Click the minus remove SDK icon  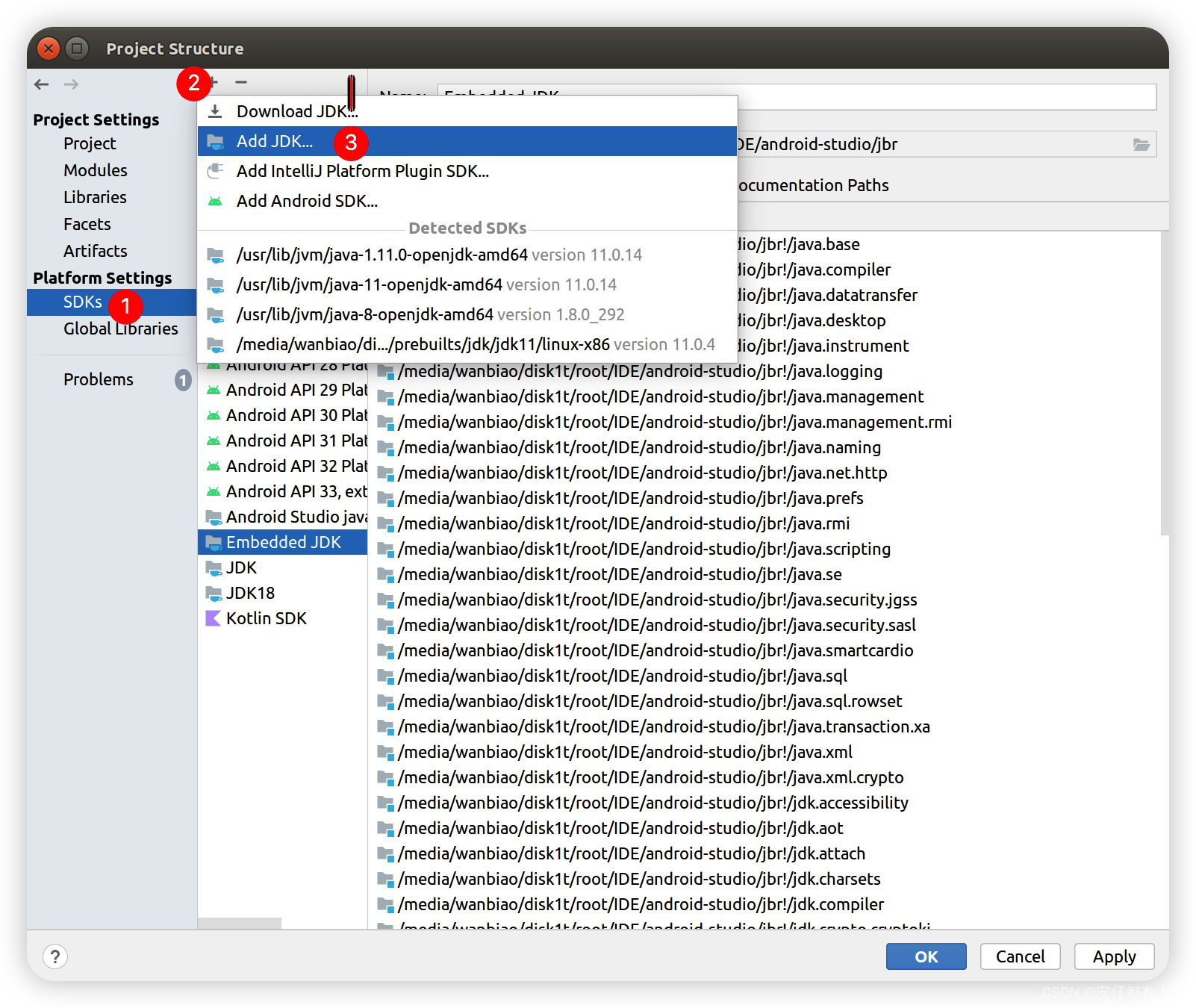[240, 82]
